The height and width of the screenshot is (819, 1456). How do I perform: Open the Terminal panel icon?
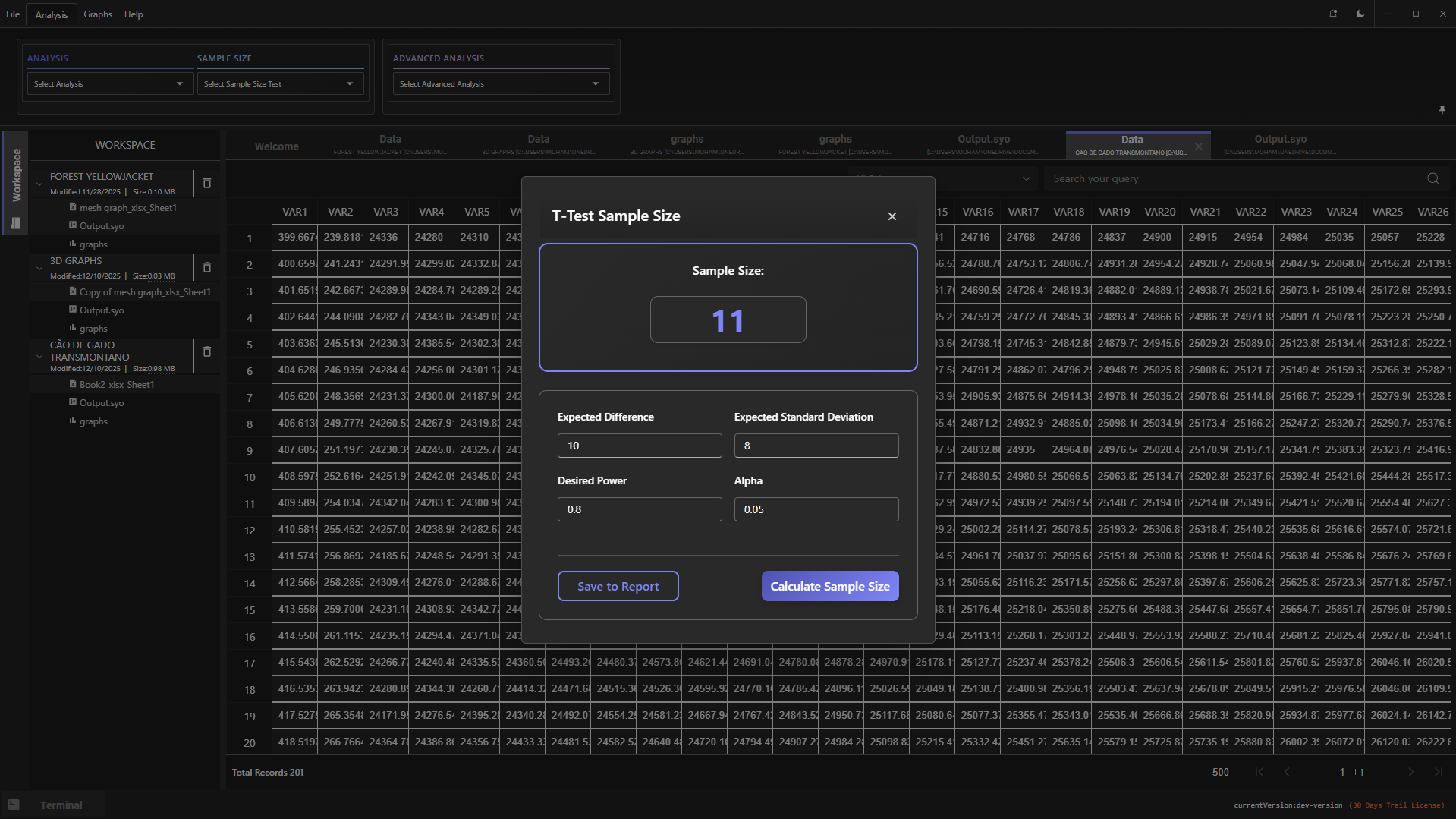[14, 805]
